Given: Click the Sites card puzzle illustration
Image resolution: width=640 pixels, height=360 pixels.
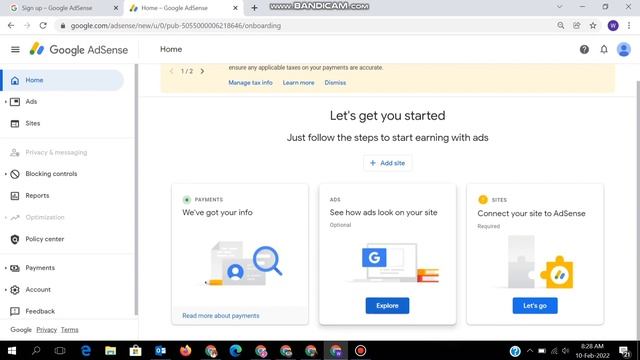Looking at the screenshot, I should (535, 262).
